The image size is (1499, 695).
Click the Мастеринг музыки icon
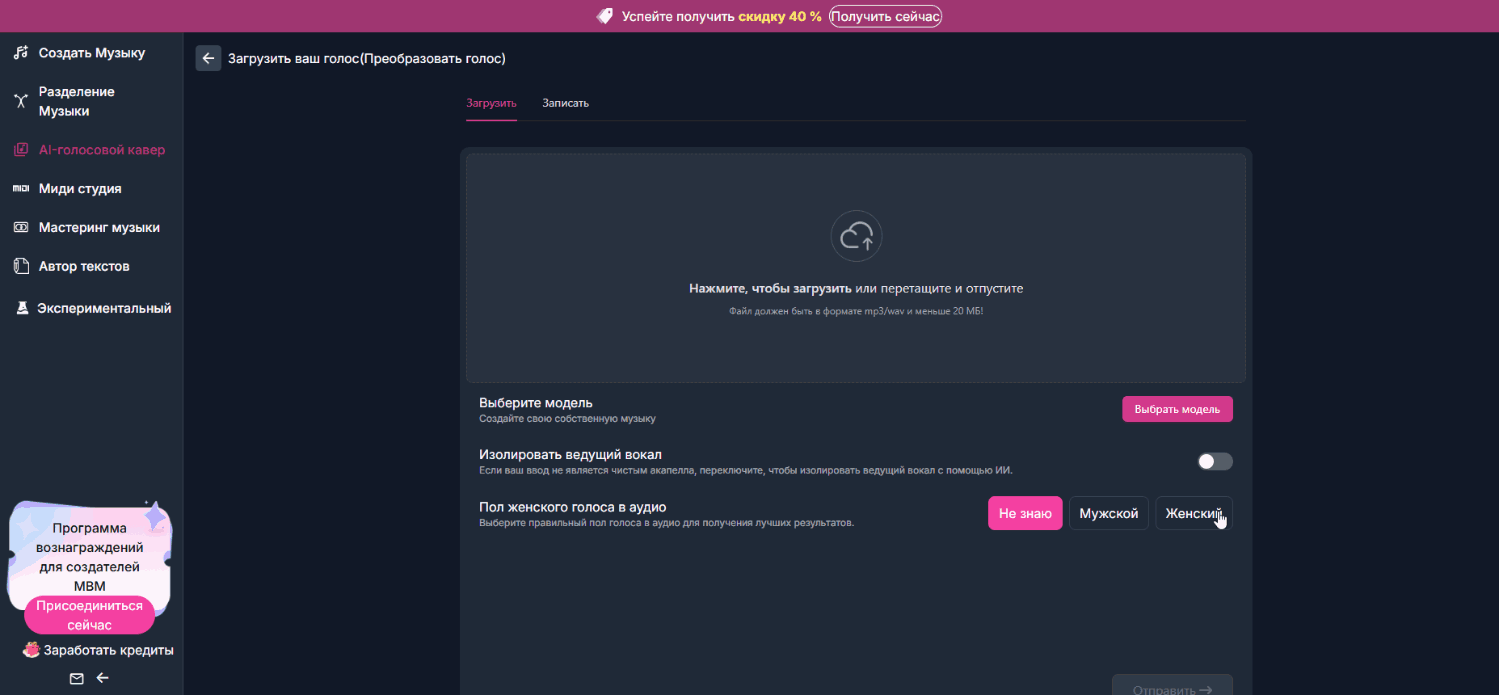[21, 227]
